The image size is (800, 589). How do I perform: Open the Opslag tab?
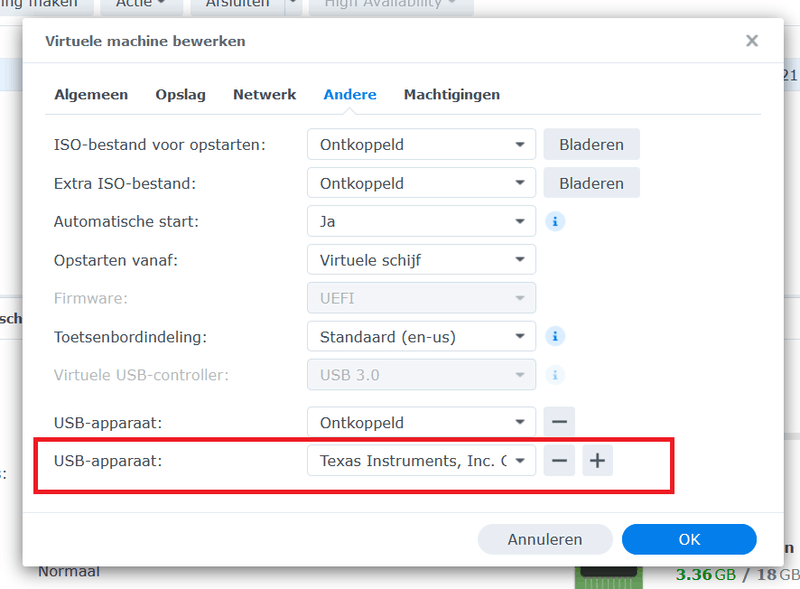tap(181, 94)
